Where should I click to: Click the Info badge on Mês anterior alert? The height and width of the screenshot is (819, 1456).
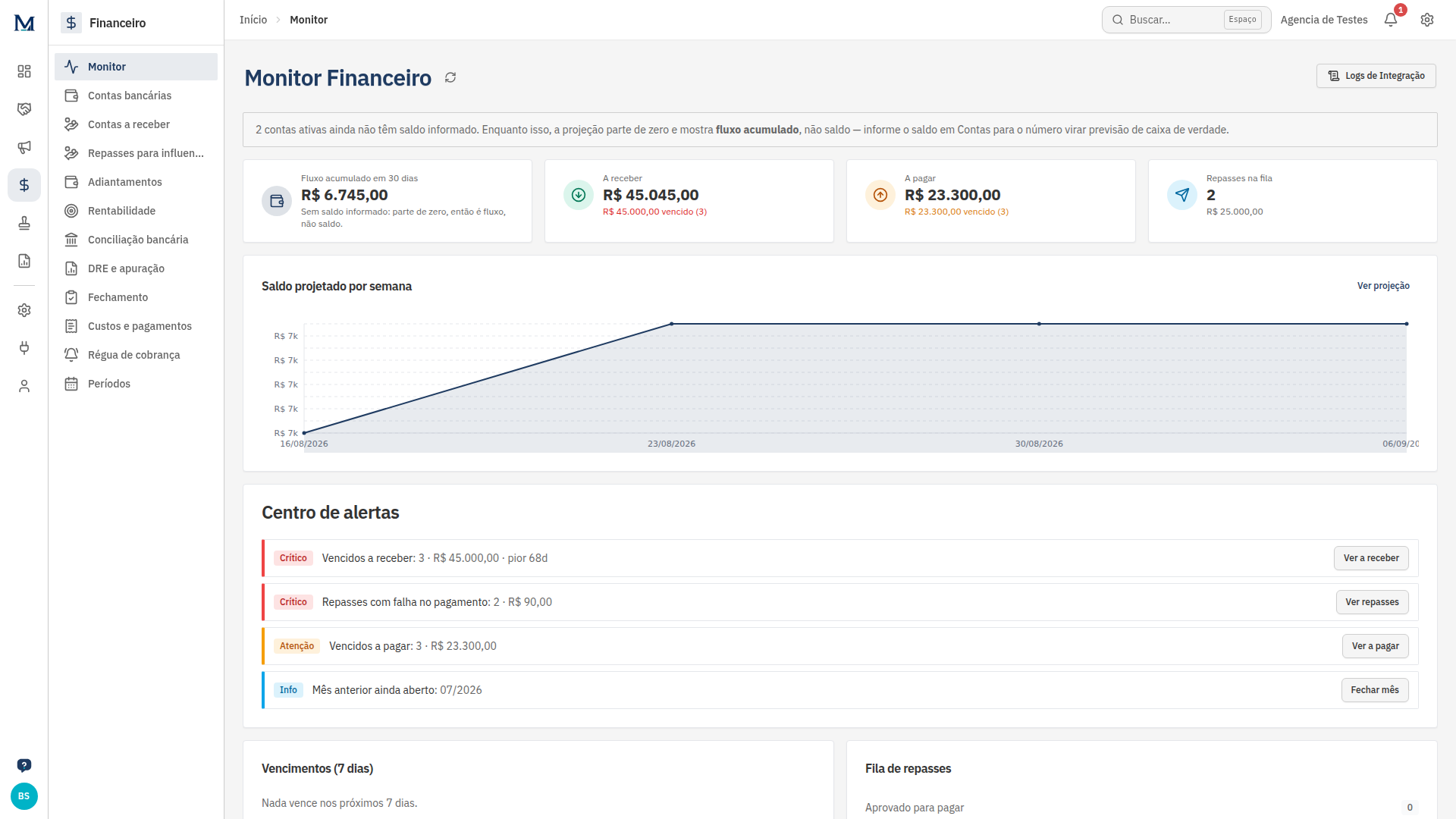point(288,690)
